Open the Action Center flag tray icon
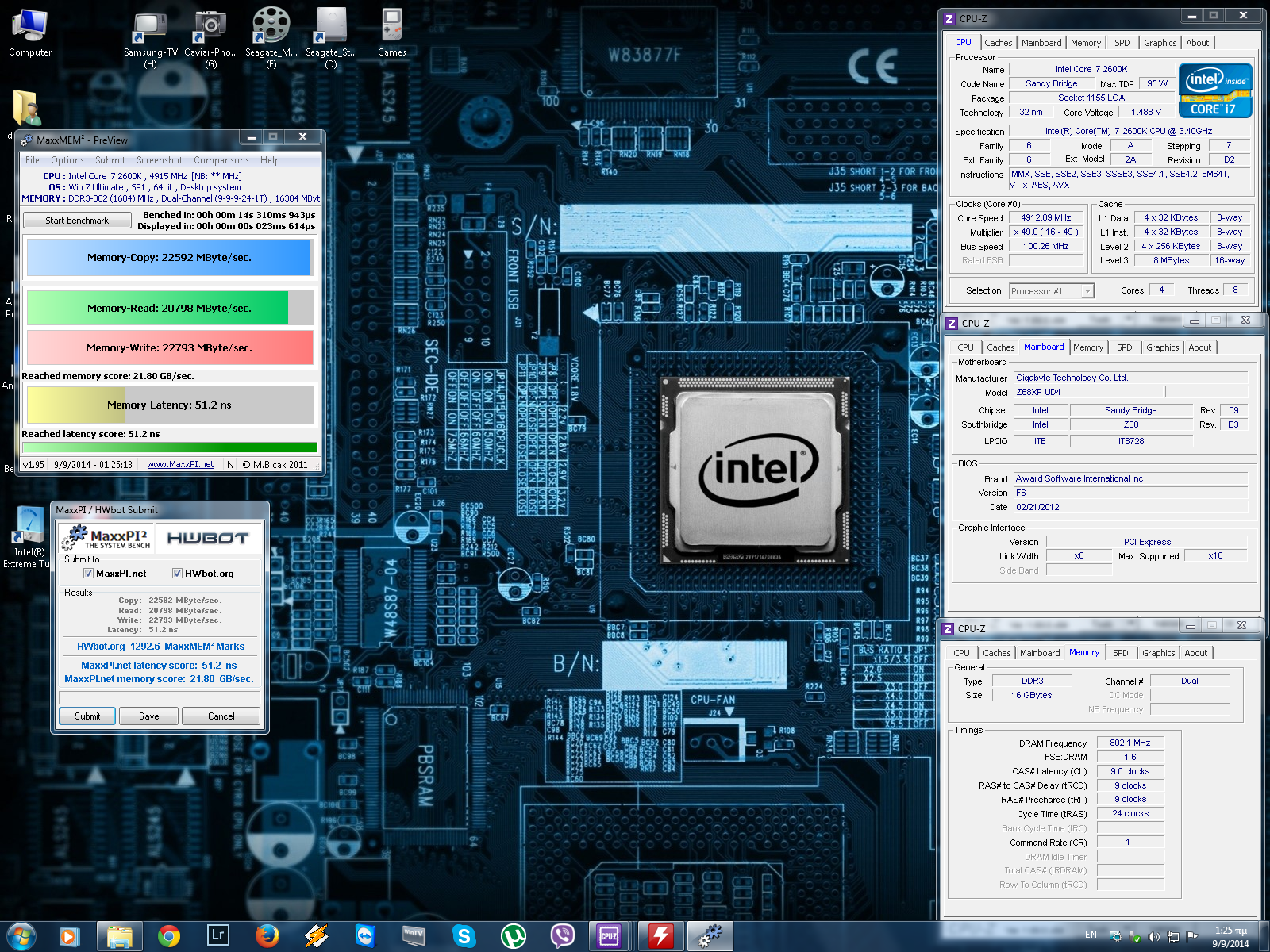1270x952 pixels. [x=1191, y=937]
